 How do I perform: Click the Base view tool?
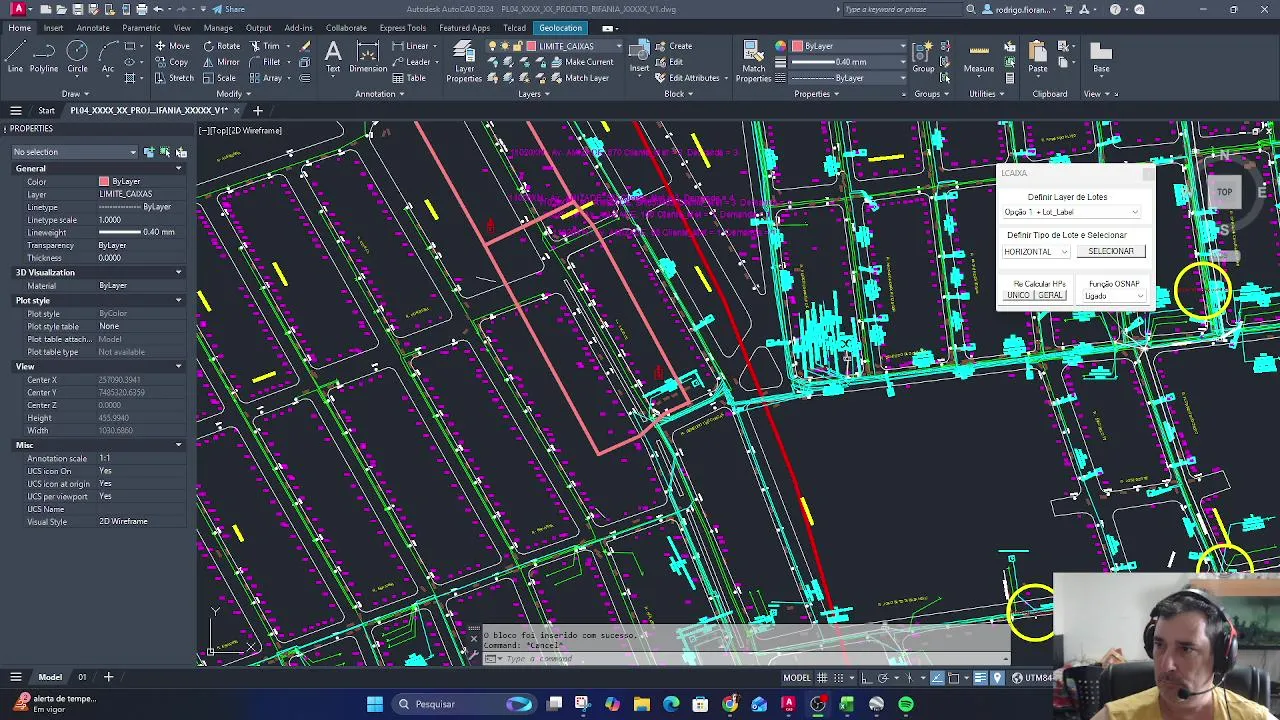1101,57
